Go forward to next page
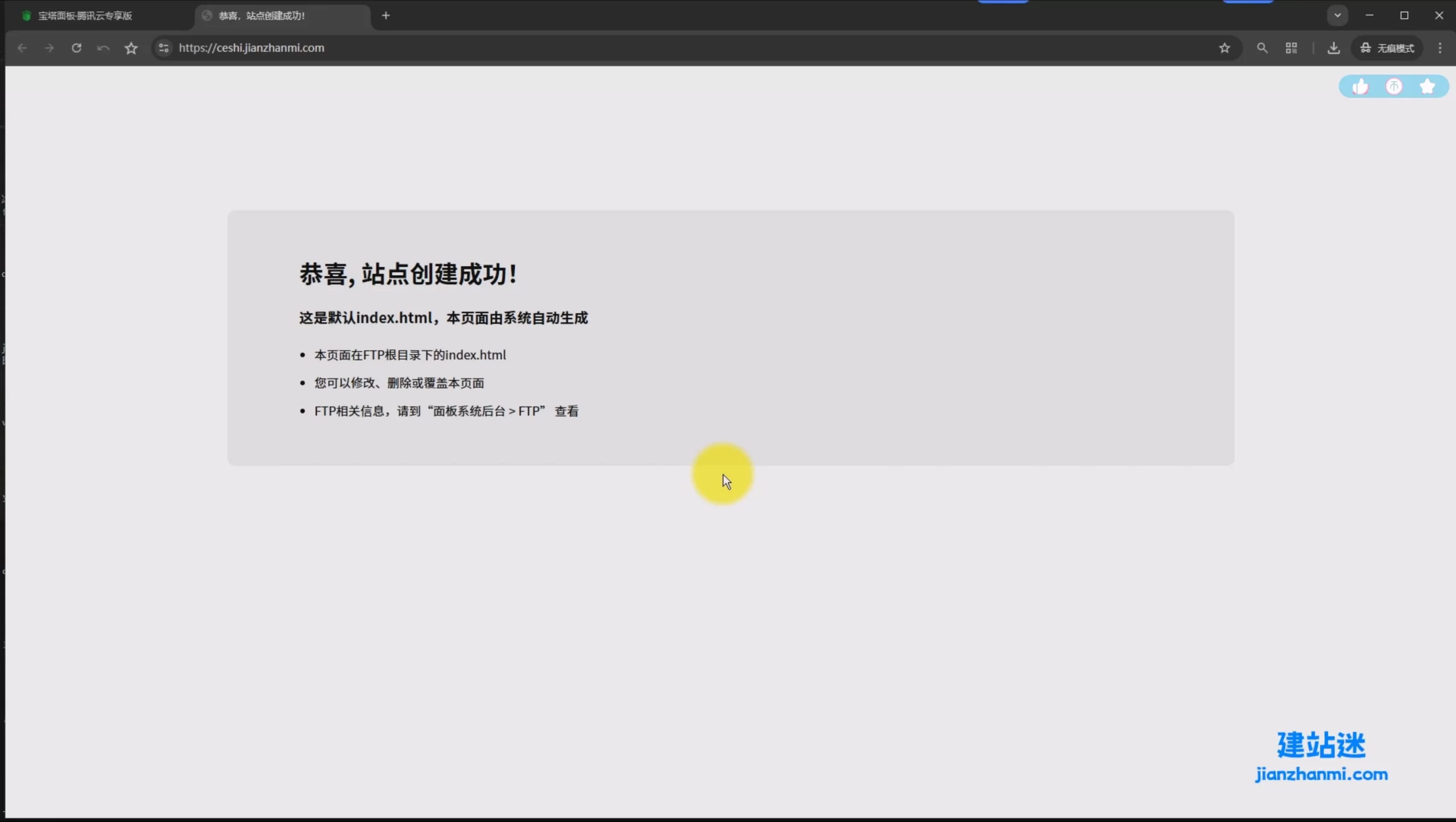 (49, 48)
